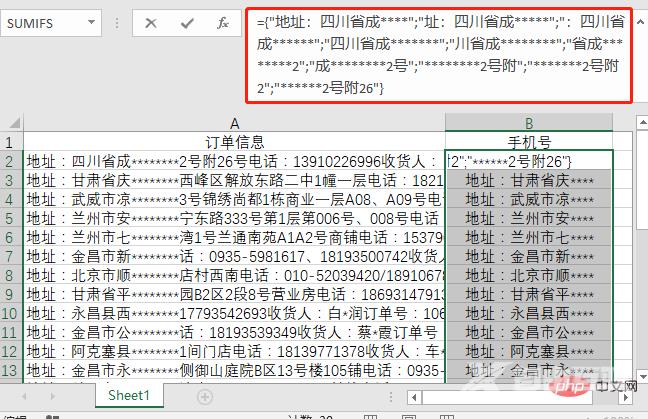Switch to the Sheet1 tab
The width and height of the screenshot is (648, 419).
coord(129,395)
